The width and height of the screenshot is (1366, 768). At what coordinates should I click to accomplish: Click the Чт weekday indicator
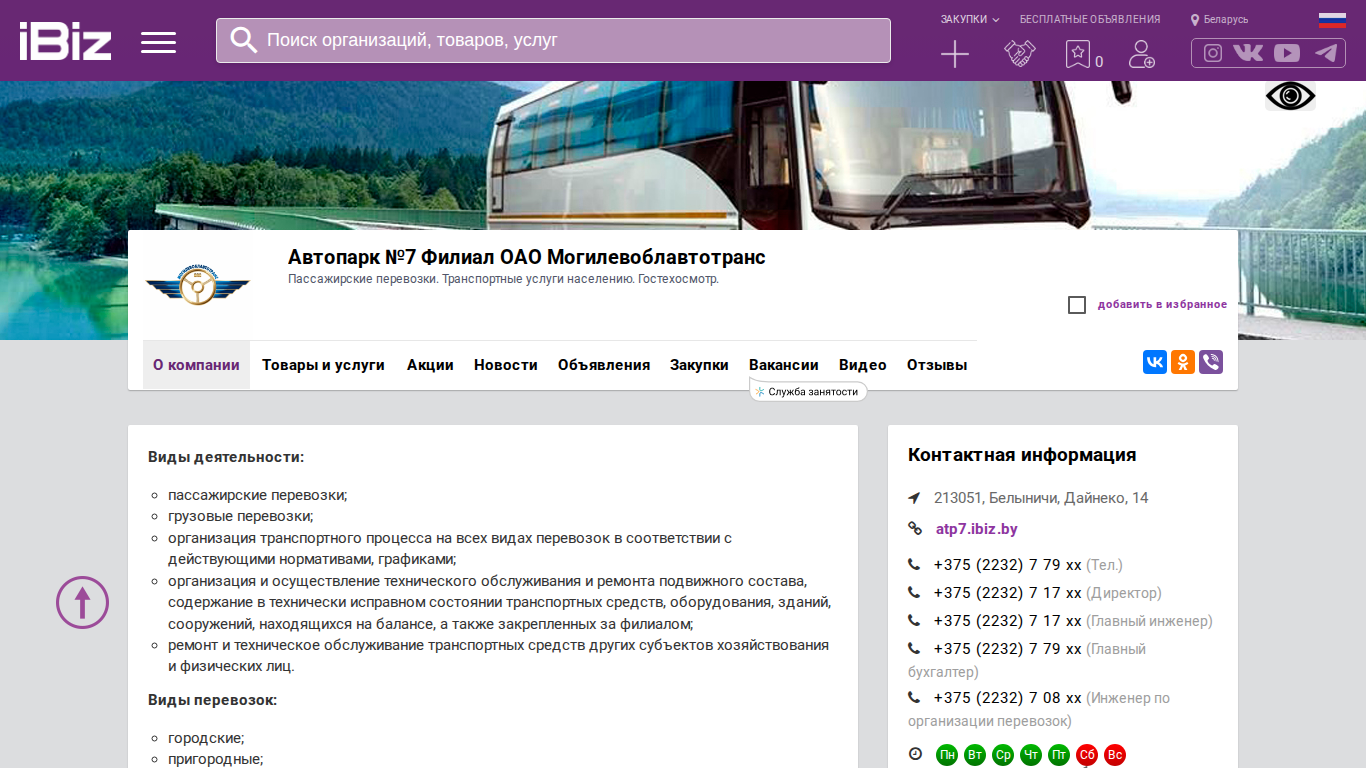pyautogui.click(x=1031, y=755)
